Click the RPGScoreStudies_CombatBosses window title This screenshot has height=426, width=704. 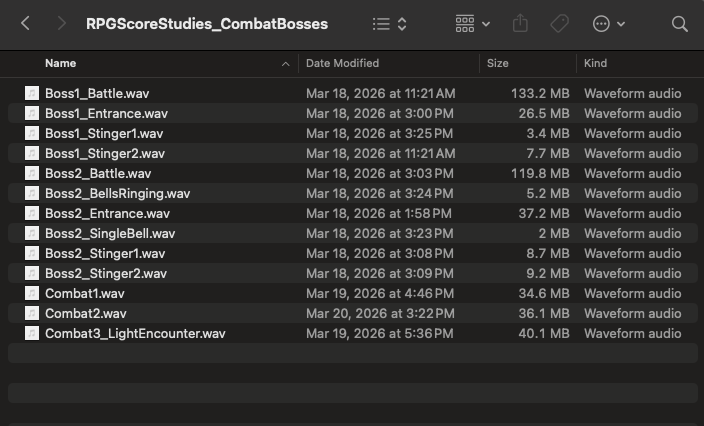tap(206, 23)
